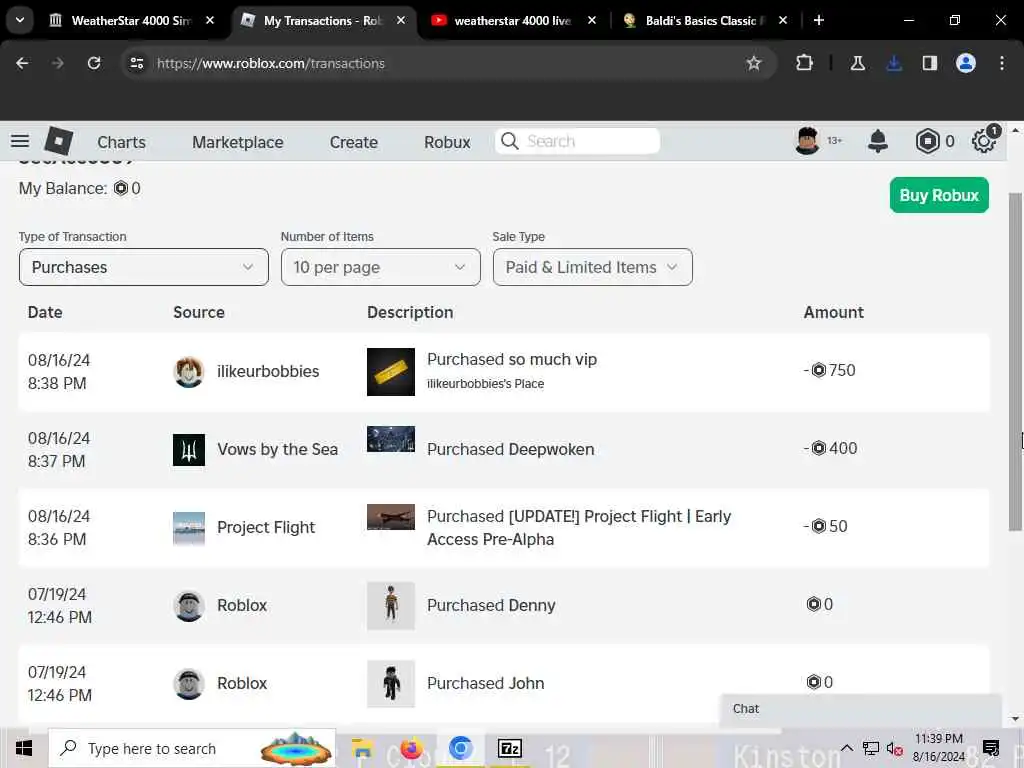
Task: Click the John avatar thumbnail
Action: [391, 684]
